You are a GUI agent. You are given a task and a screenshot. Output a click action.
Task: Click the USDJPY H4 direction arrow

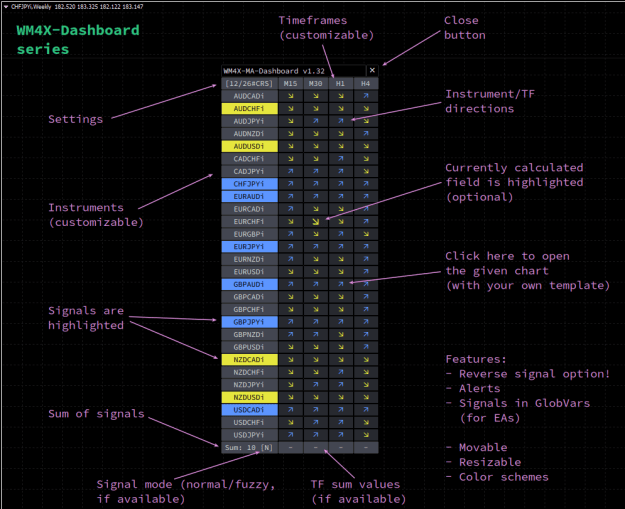(x=366, y=435)
